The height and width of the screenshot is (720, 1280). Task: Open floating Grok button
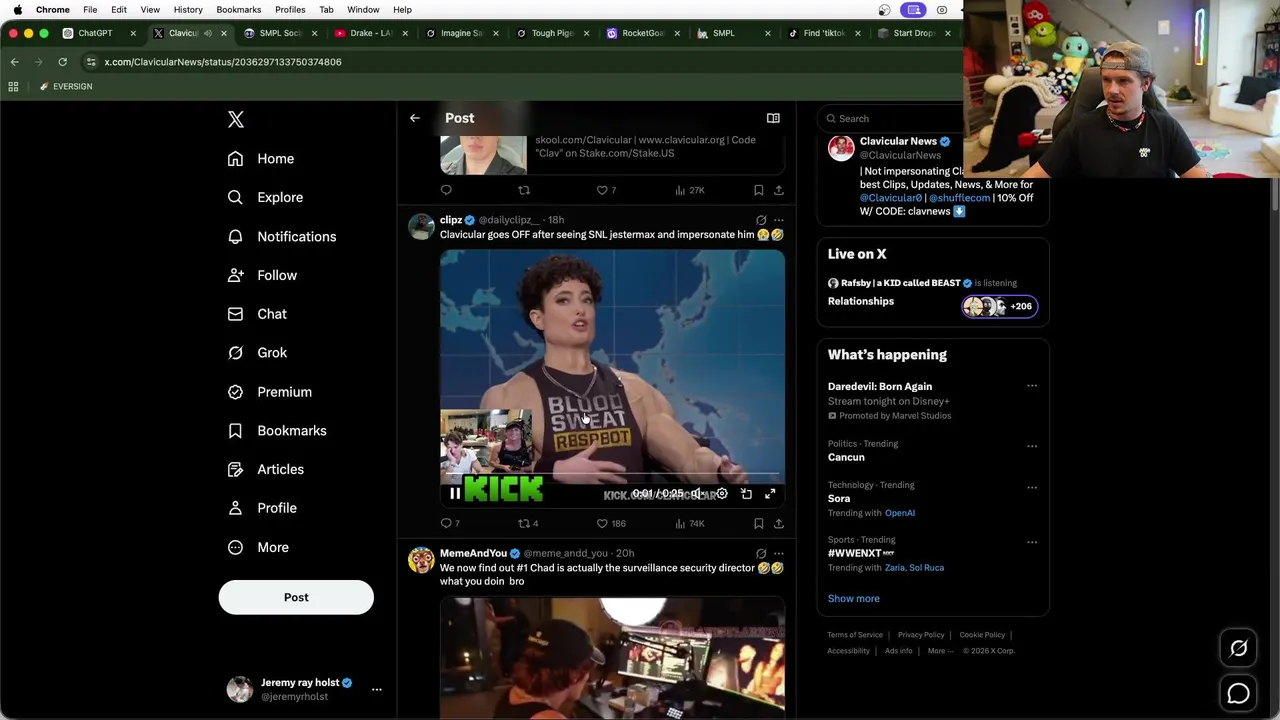[x=1238, y=649]
